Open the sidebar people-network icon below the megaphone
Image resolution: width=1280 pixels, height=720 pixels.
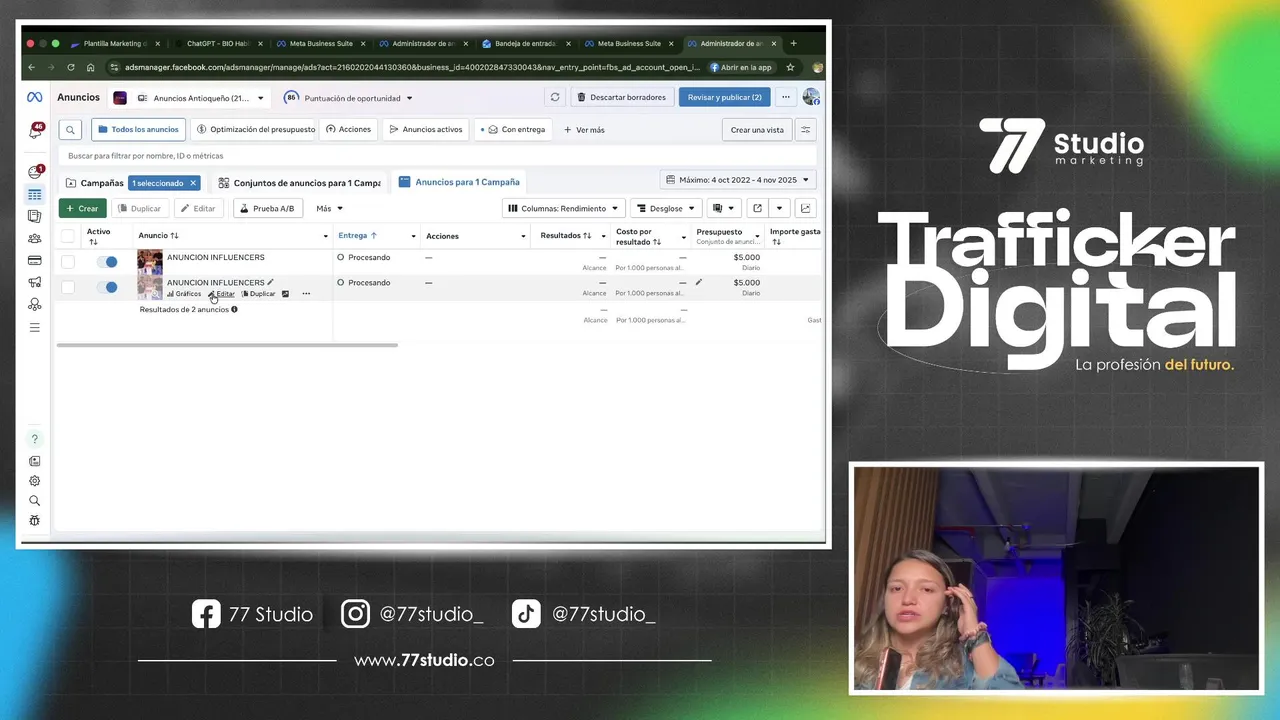[x=35, y=304]
